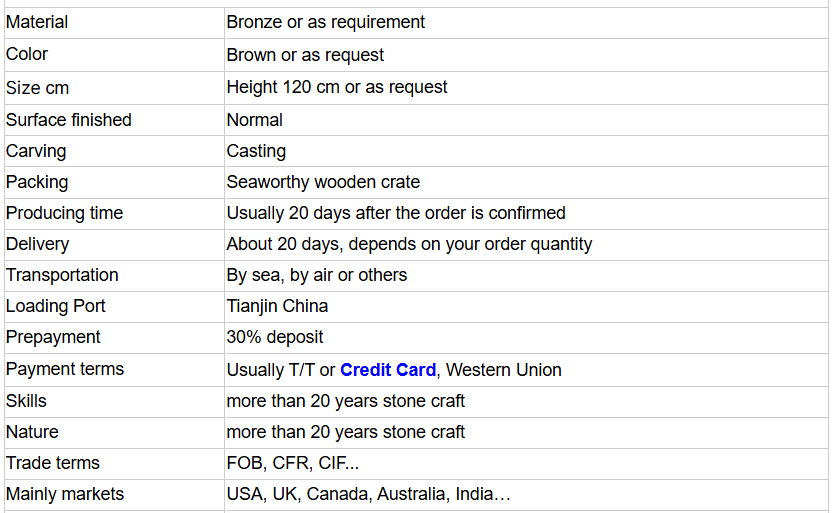Screen dimensions: 835x513
Task: Select the Producing time label
Action: tap(64, 213)
